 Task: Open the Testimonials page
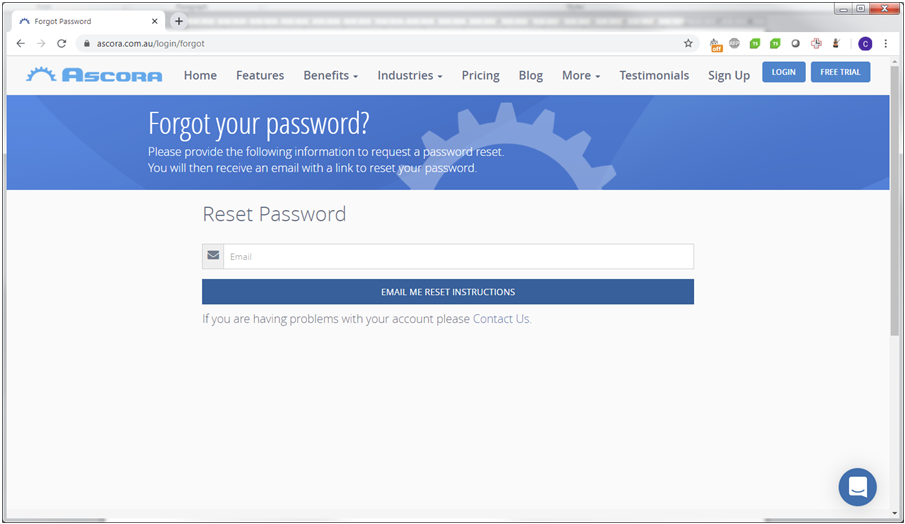tap(654, 75)
